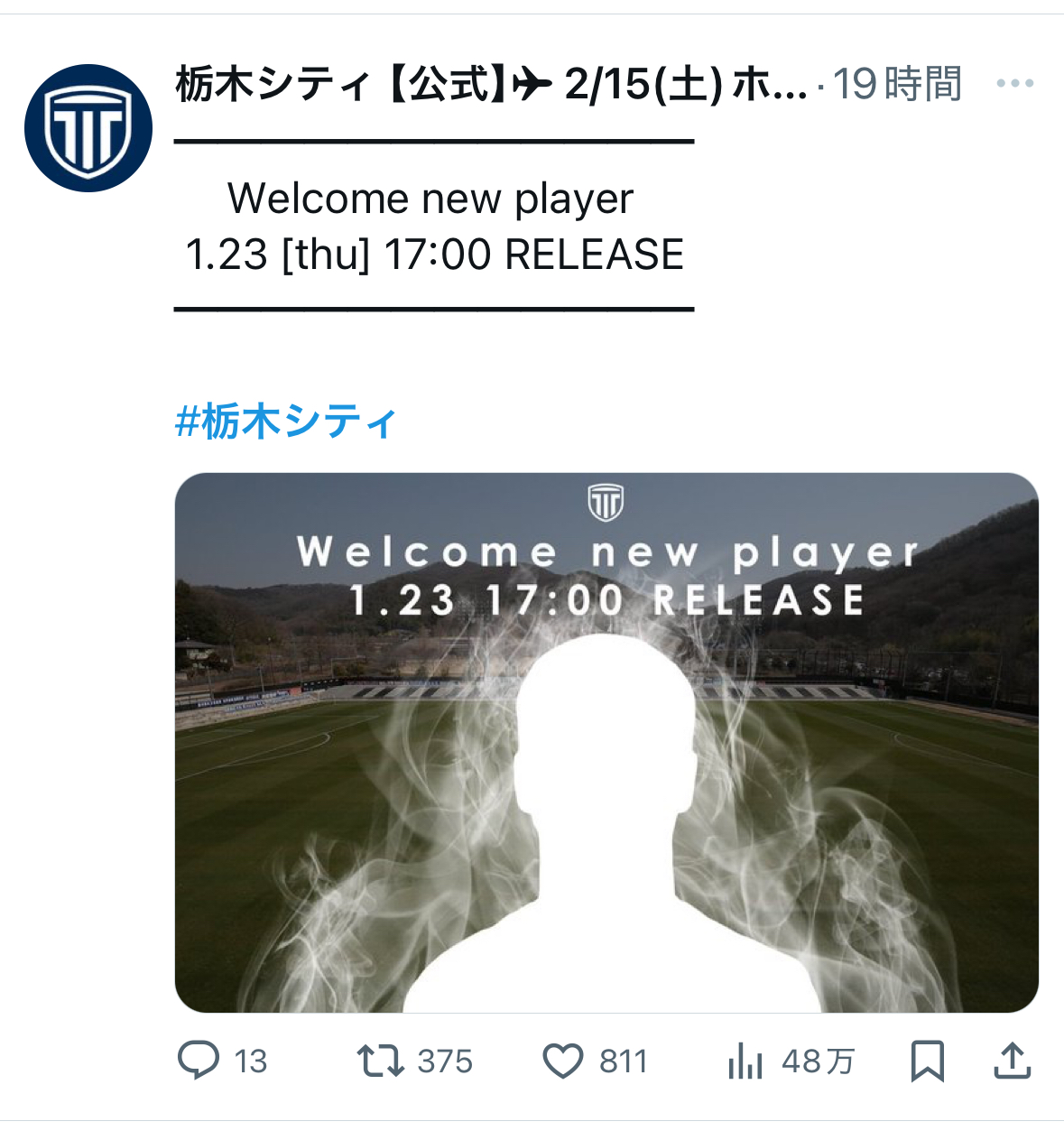Share the post via upload icon
Screen dimensions: 1064x1140
pyautogui.click(x=1012, y=1061)
